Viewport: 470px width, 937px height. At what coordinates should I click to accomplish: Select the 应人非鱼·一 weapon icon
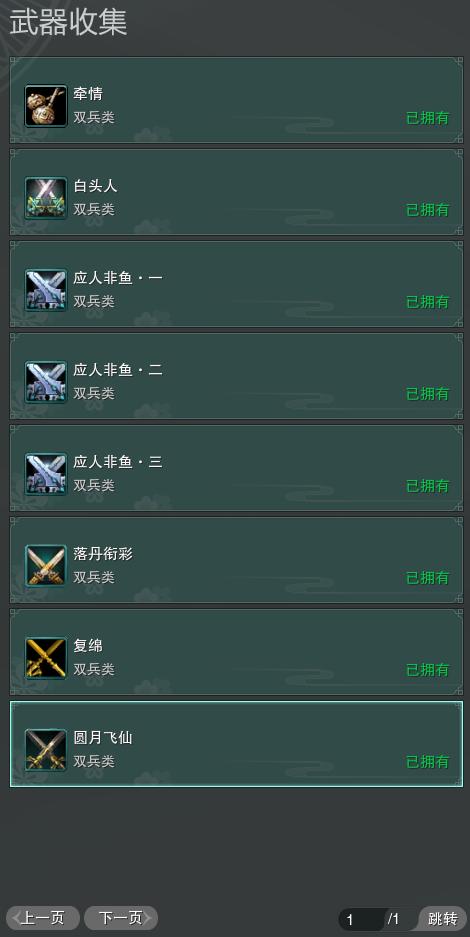(46, 290)
